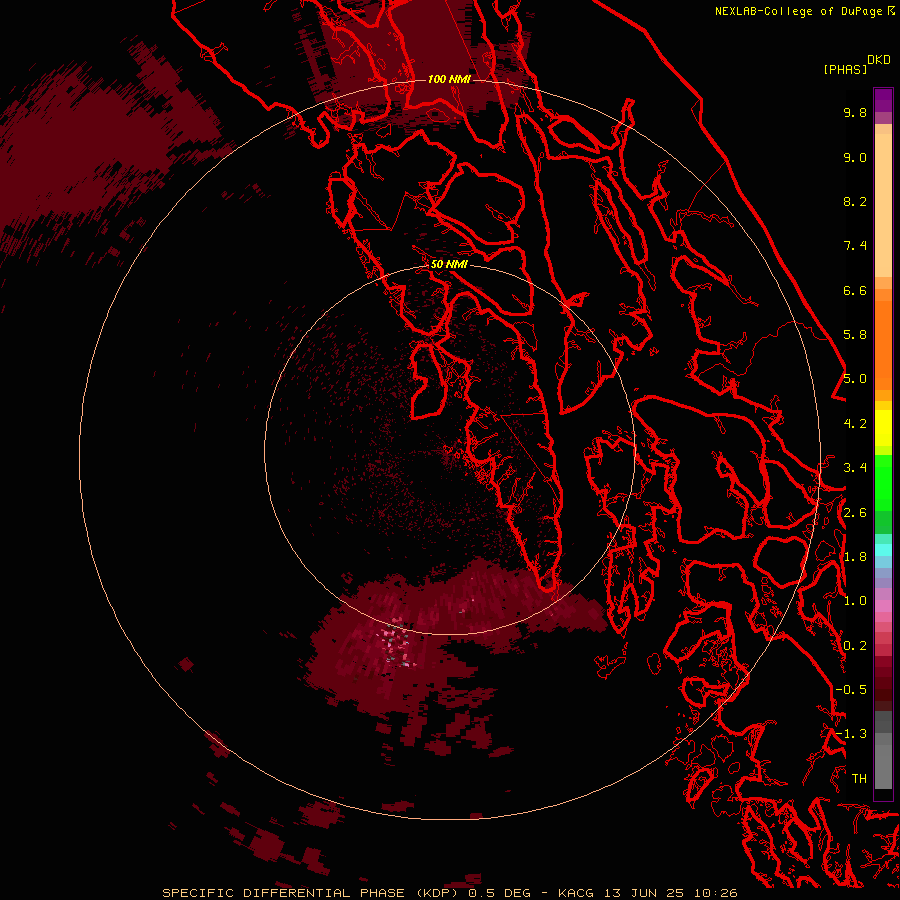Click the pink-green speckled echo cluster south of radar

pos(396,642)
